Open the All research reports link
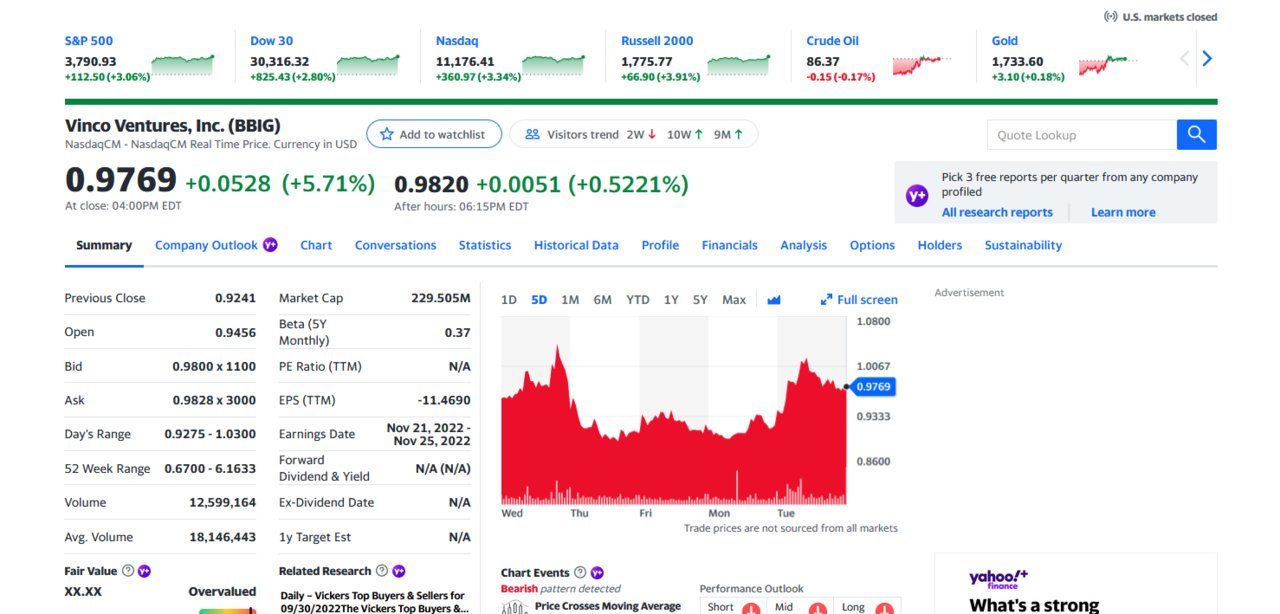1280x614 pixels. (997, 212)
